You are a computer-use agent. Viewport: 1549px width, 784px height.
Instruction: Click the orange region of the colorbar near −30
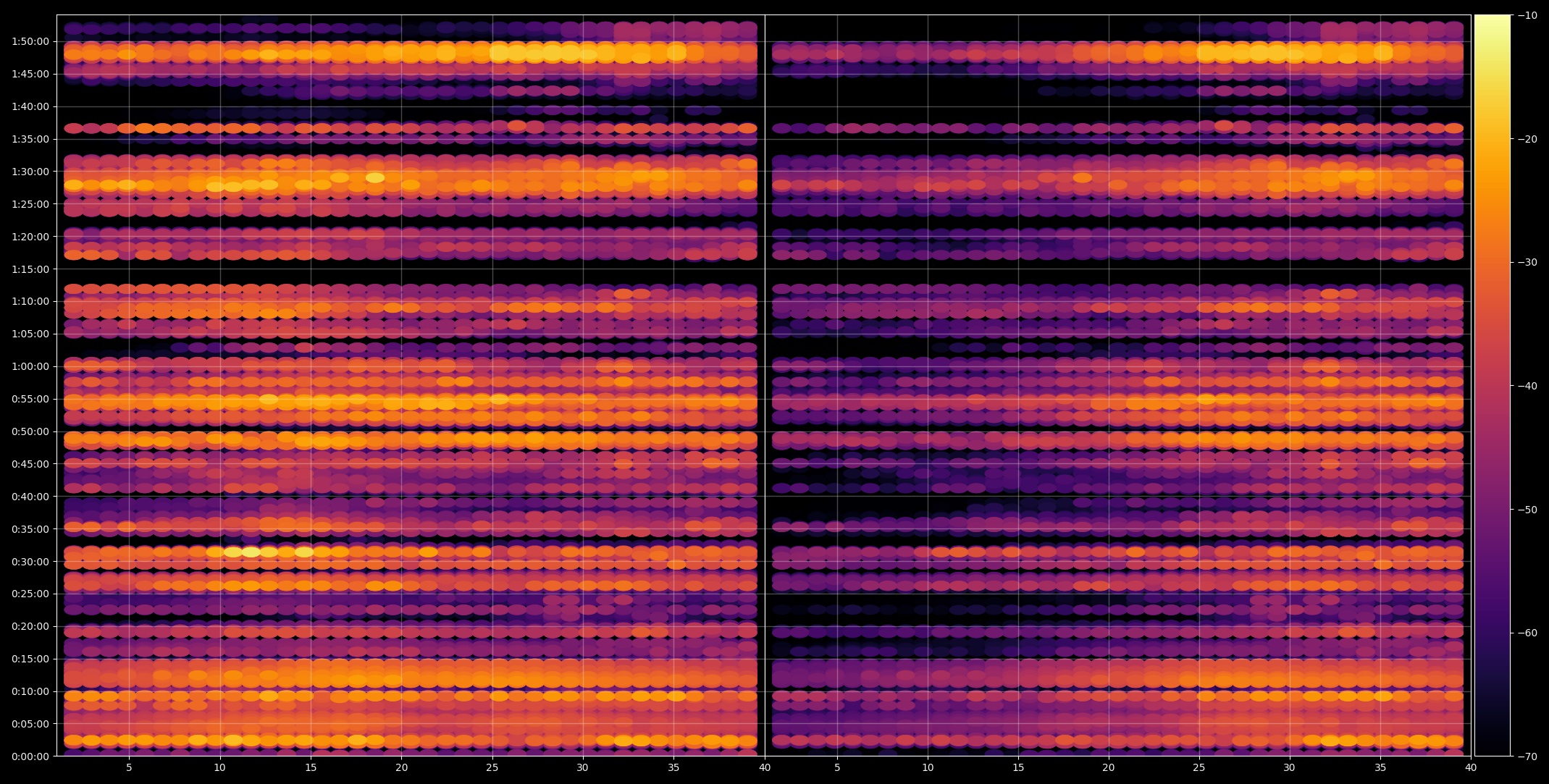(x=1492, y=262)
